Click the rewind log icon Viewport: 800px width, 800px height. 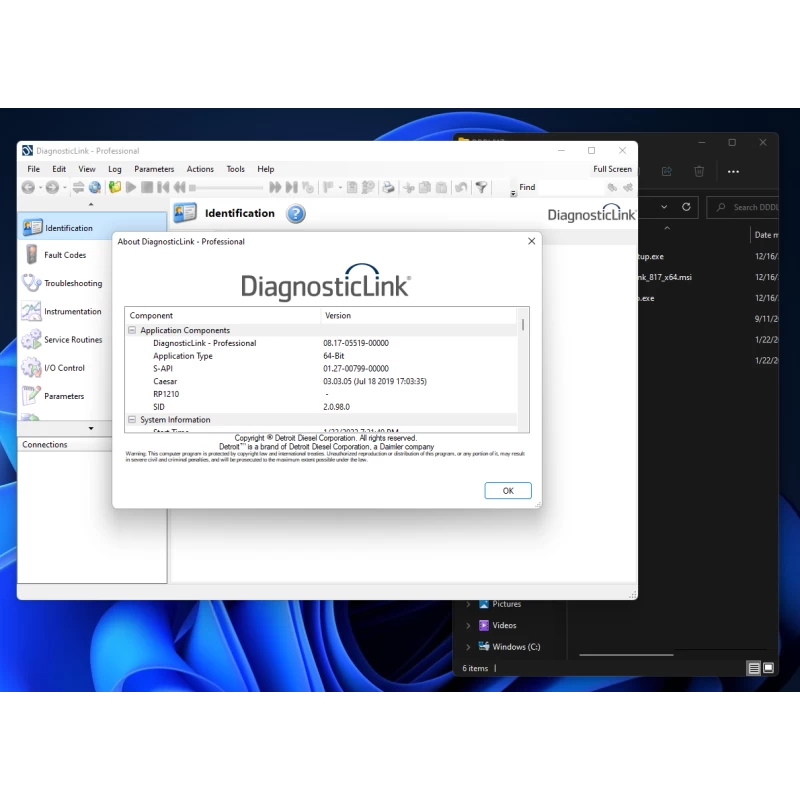pos(179,187)
